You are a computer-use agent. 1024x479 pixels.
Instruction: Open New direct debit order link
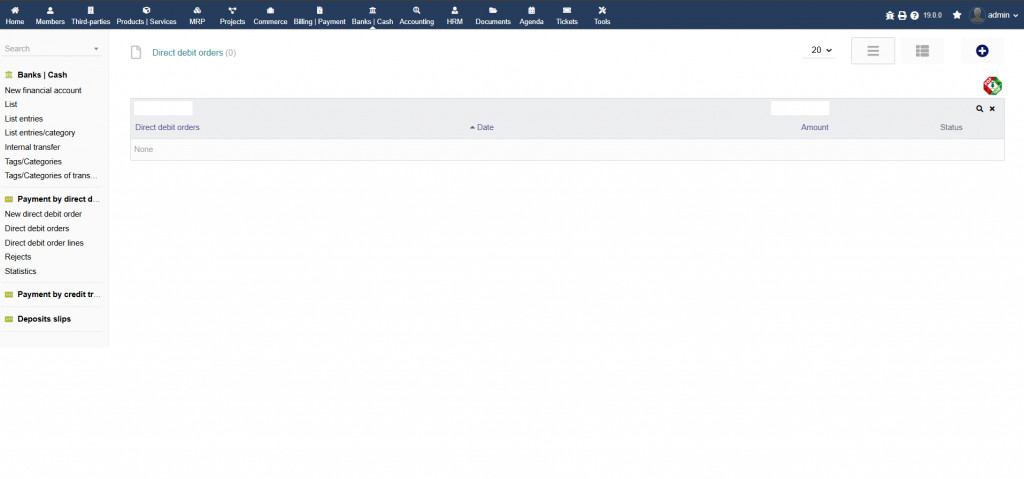[x=43, y=214]
